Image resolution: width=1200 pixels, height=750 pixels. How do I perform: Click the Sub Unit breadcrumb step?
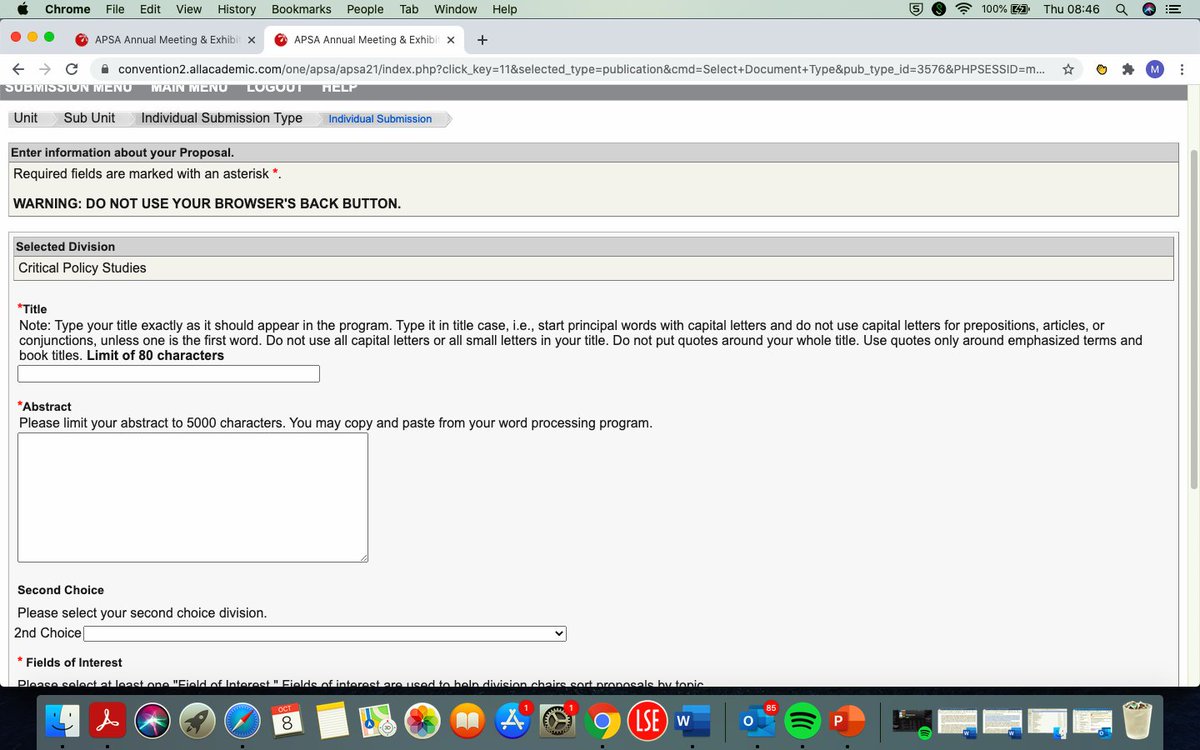click(89, 118)
